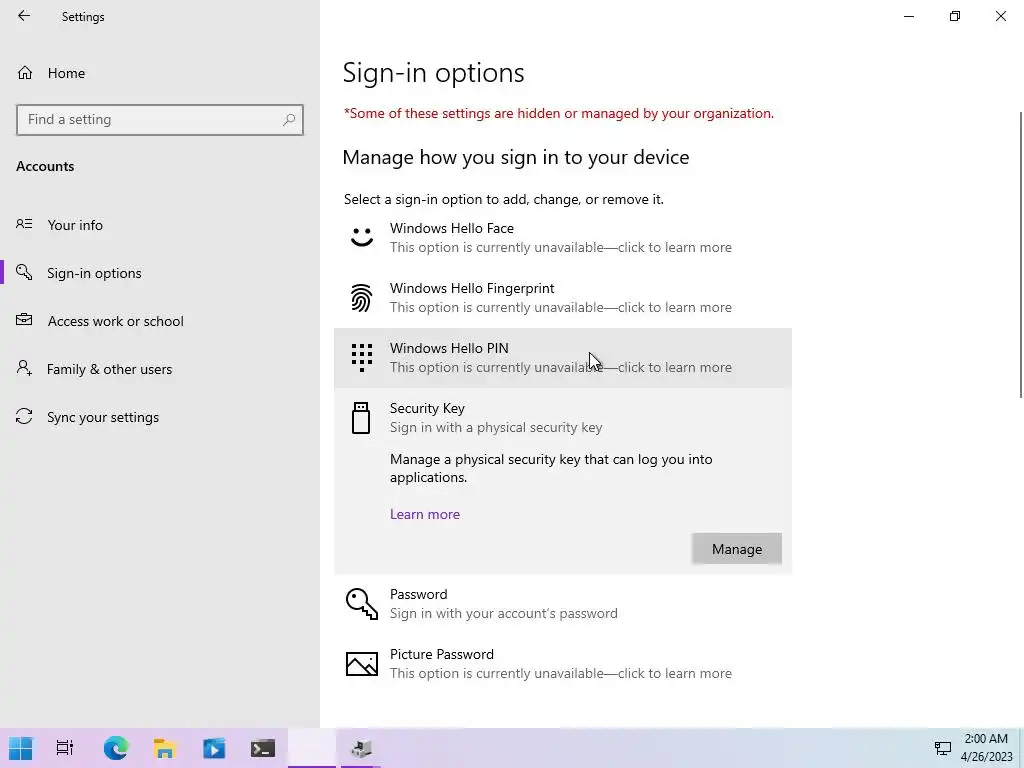Click the PIN keypad dots icon

(362, 358)
